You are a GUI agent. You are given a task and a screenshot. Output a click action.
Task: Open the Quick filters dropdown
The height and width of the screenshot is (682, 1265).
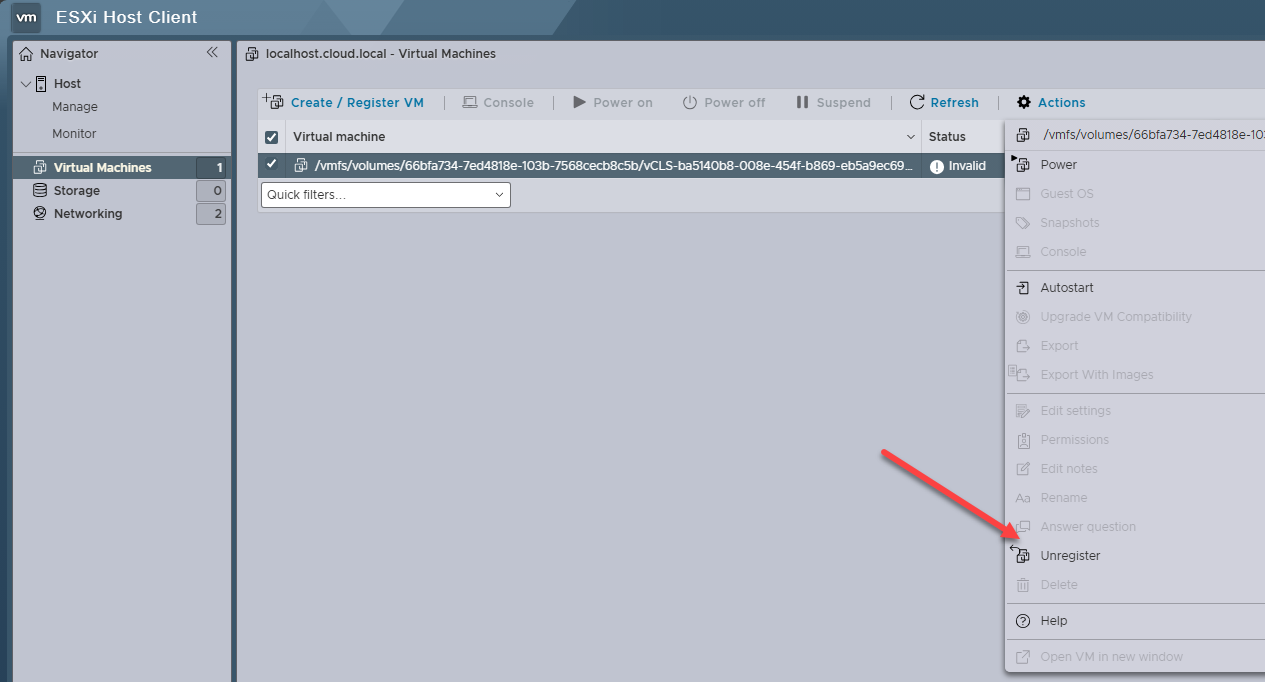pos(386,195)
